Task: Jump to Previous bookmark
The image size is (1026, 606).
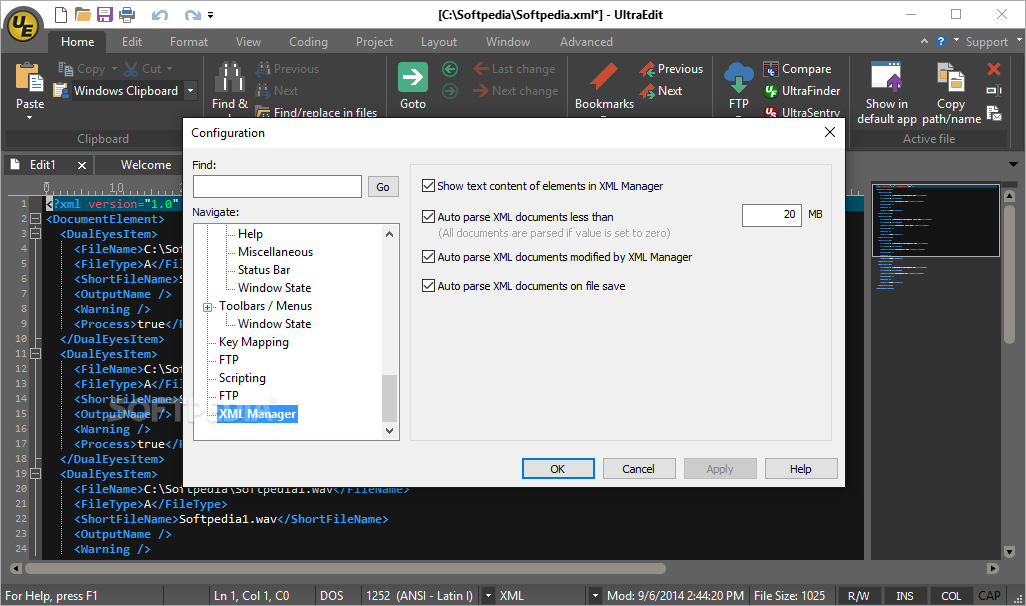Action: 671,69
